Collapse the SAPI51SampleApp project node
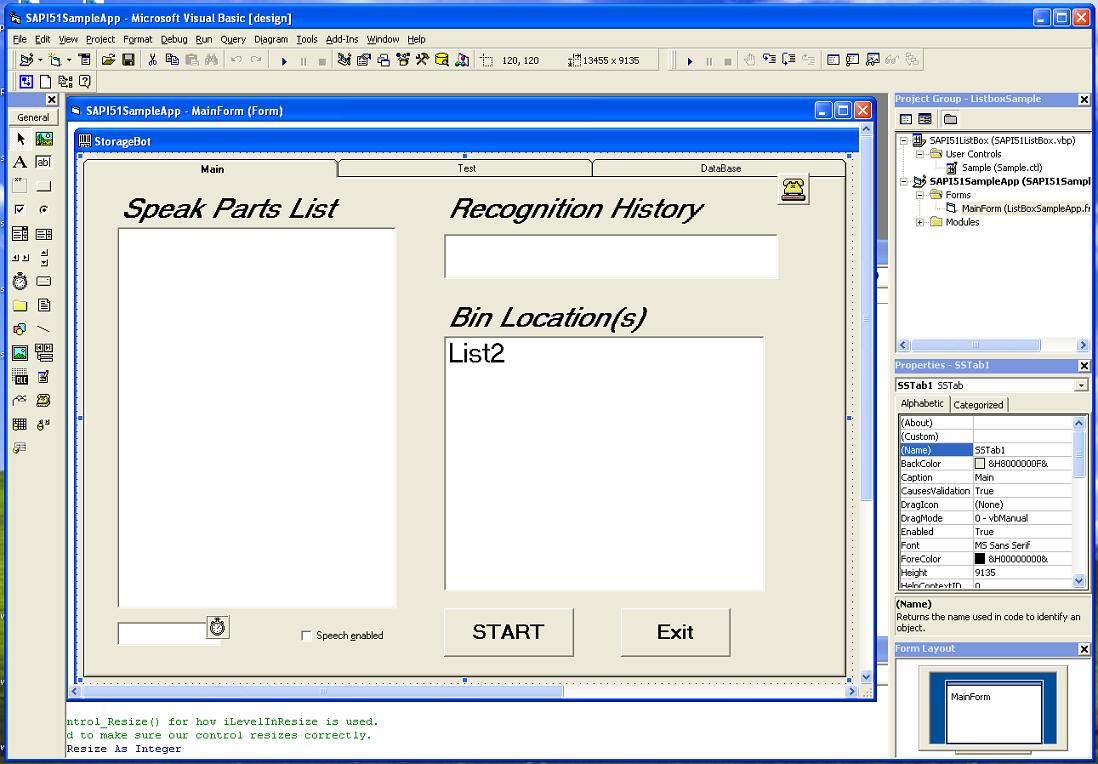Image resolution: width=1098 pixels, height=764 pixels. point(904,181)
